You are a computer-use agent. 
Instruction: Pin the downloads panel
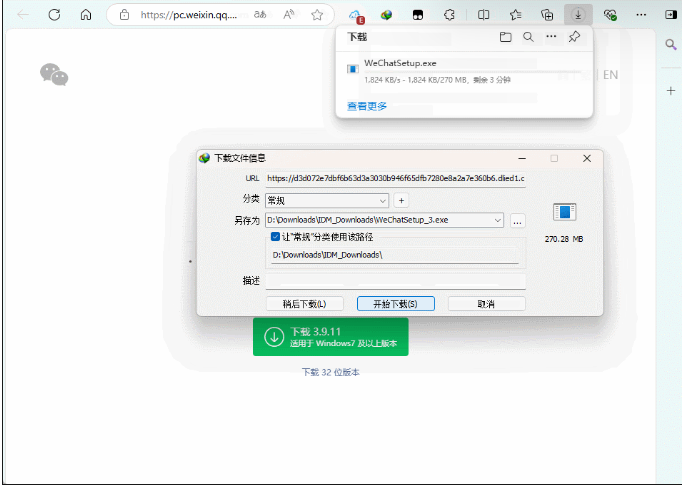point(574,37)
